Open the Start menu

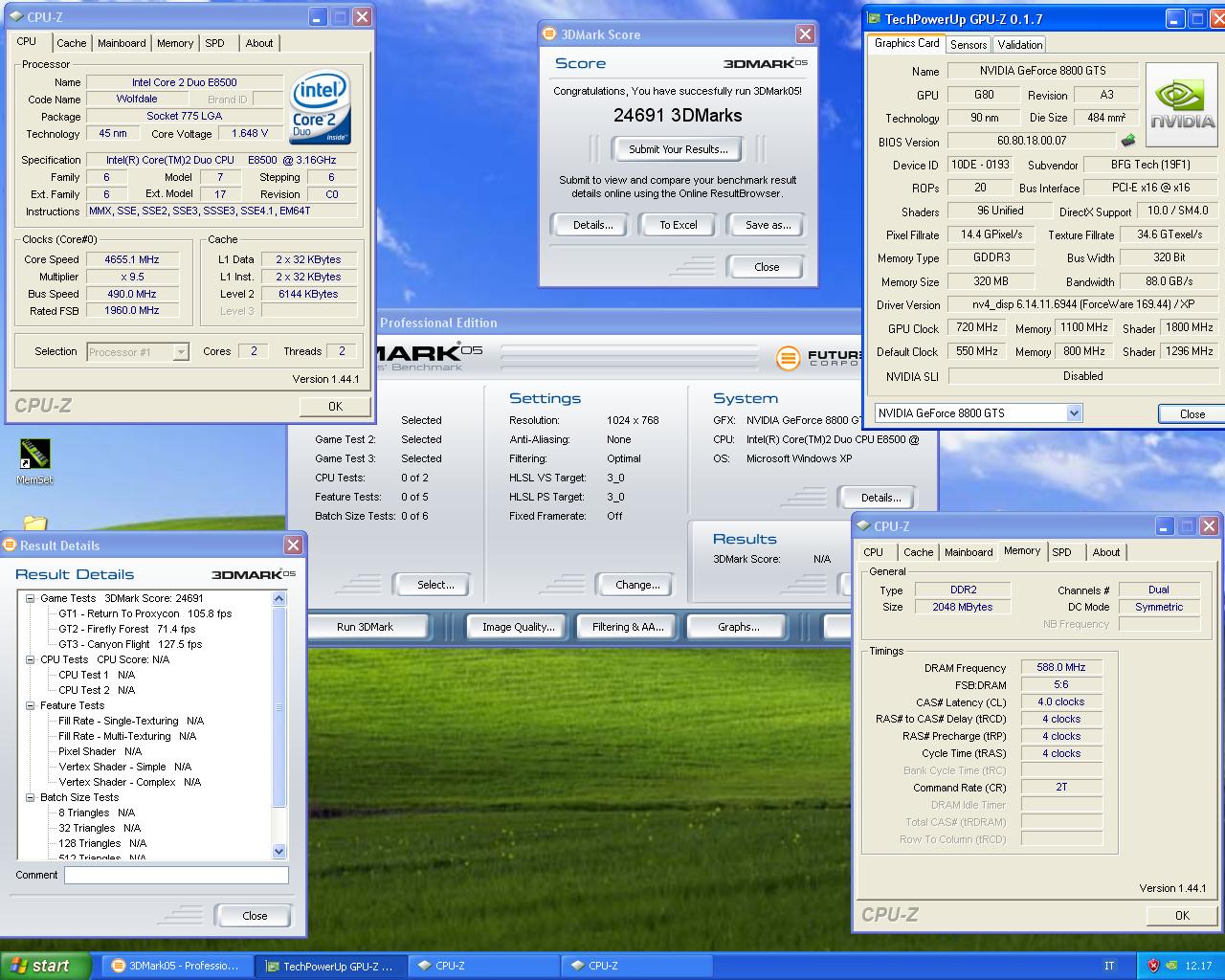[46, 966]
